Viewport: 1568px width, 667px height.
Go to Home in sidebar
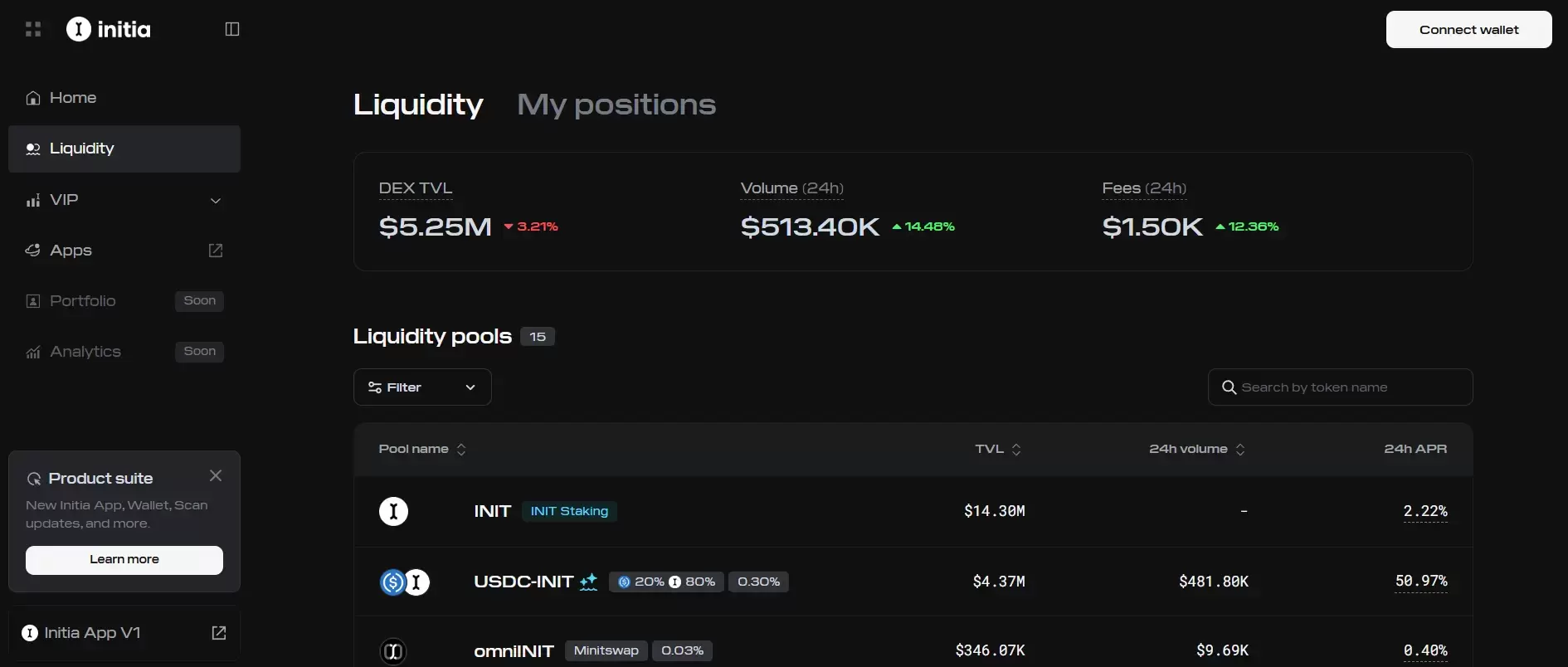click(73, 98)
